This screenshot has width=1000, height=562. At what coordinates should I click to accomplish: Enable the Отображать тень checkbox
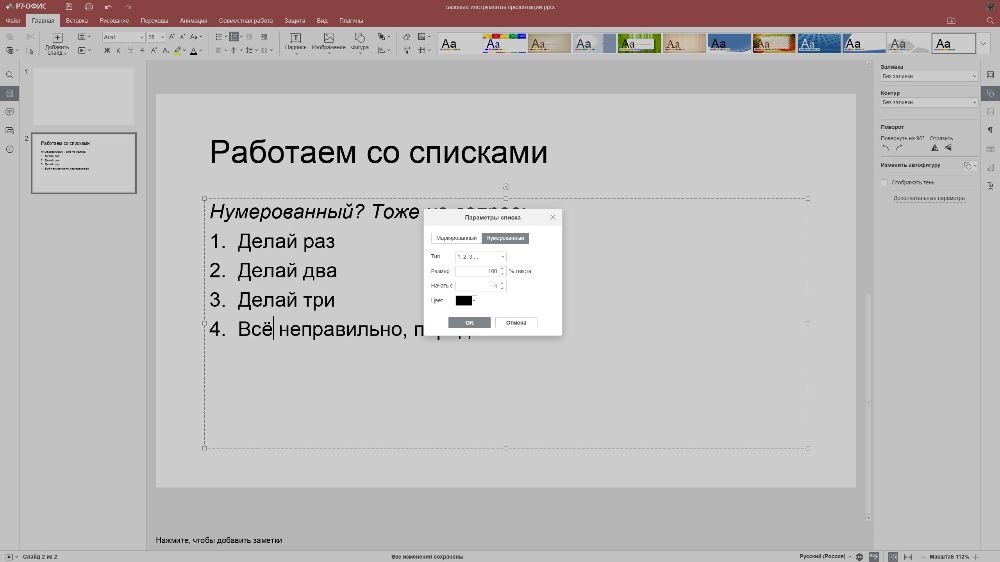tap(884, 182)
